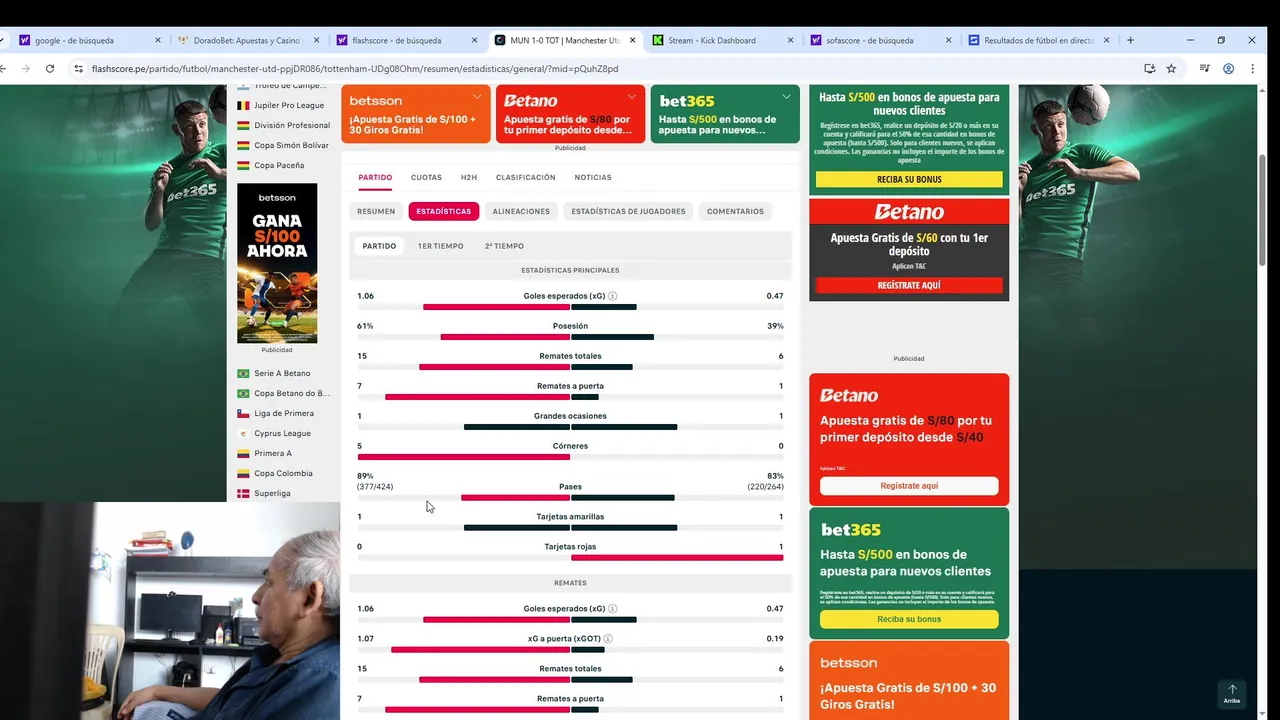Click the RECIBA SU BONUS button
This screenshot has height=720, width=1280.
pyautogui.click(x=909, y=179)
